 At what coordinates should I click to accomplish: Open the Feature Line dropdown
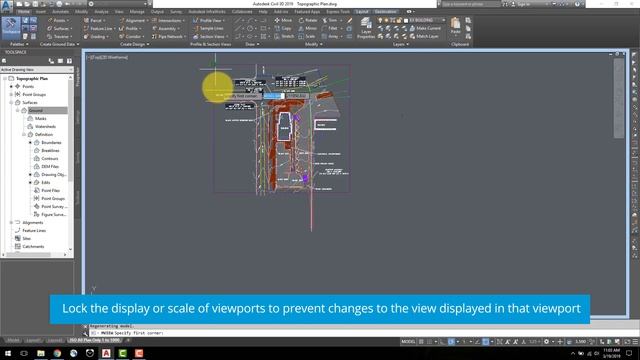pyautogui.click(x=99, y=29)
